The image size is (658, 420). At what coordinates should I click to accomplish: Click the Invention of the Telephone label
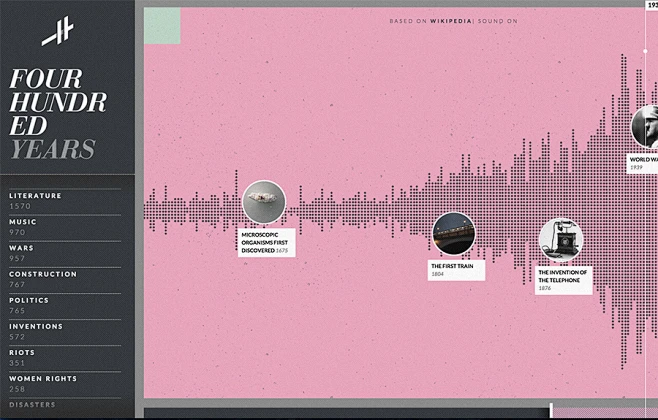pos(564,280)
